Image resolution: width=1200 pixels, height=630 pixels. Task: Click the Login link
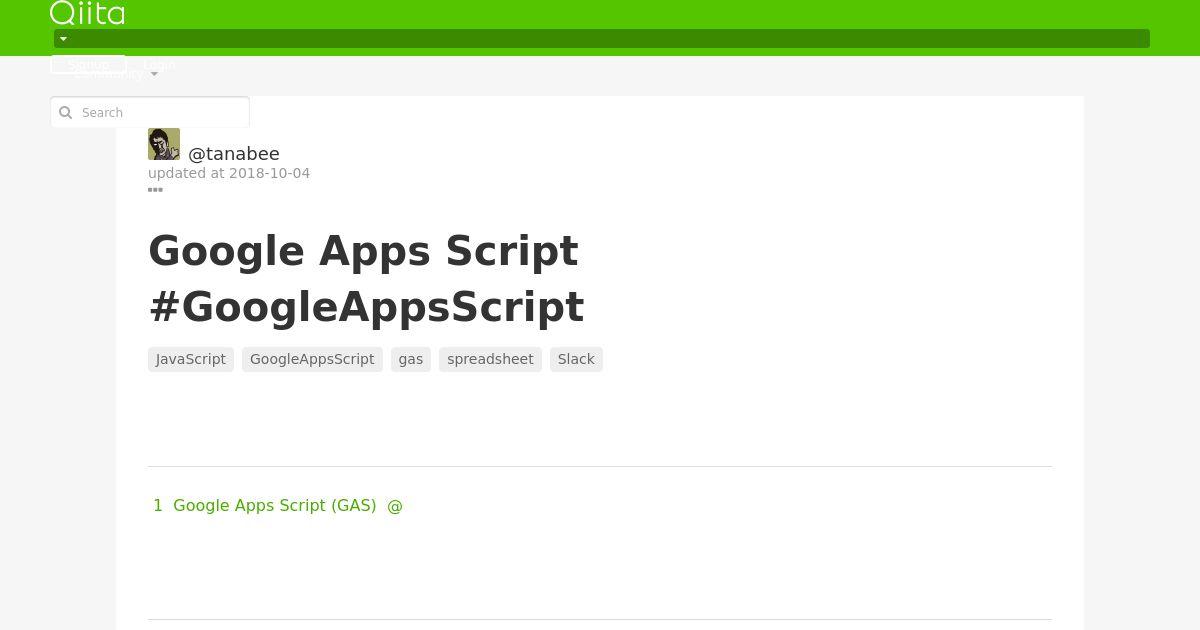coord(159,64)
